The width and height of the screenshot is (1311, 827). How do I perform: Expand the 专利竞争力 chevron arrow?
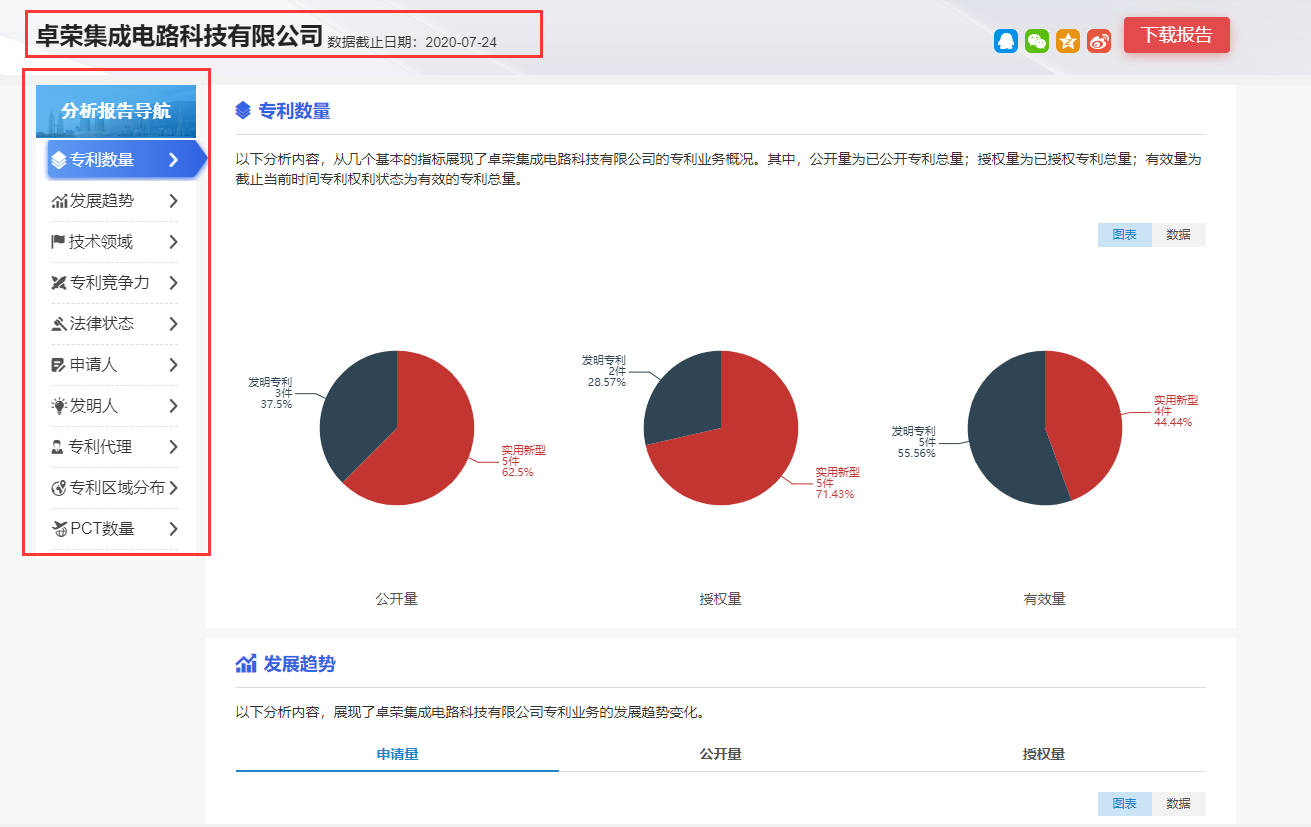pos(173,283)
